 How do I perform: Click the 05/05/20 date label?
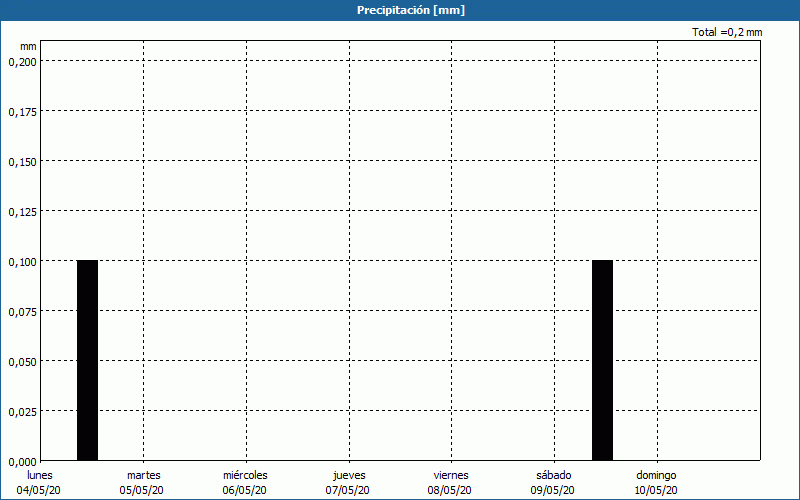(142, 490)
